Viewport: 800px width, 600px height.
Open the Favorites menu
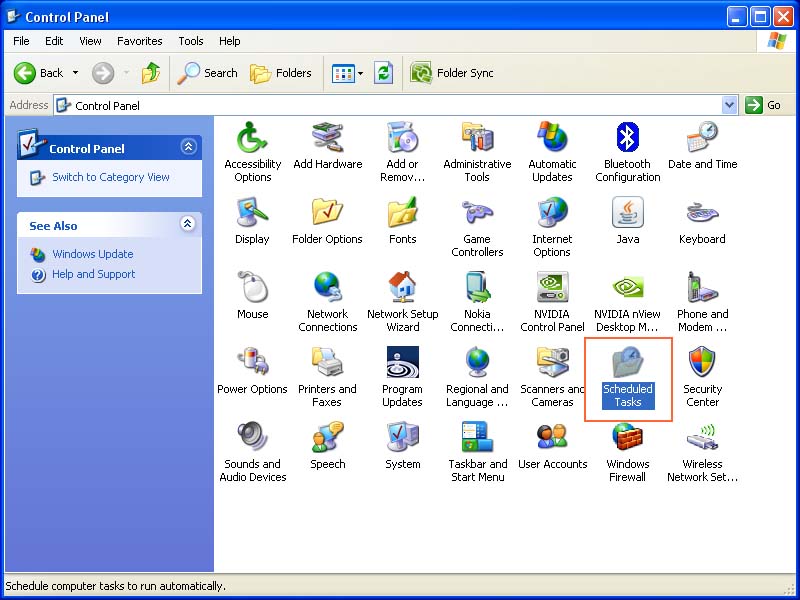coord(140,41)
